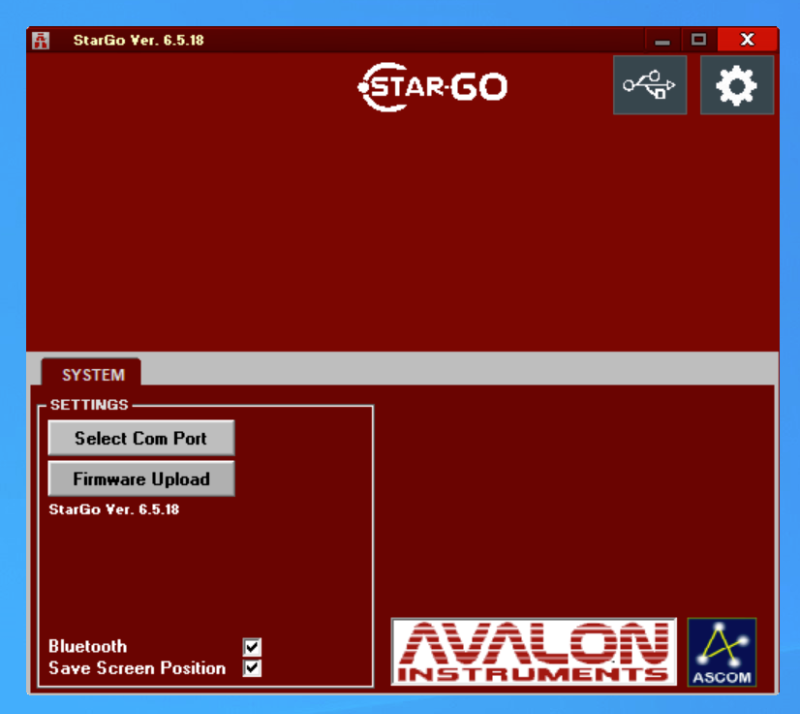Uncheck Save Screen Position
Image resolution: width=800 pixels, height=714 pixels.
[x=252, y=668]
